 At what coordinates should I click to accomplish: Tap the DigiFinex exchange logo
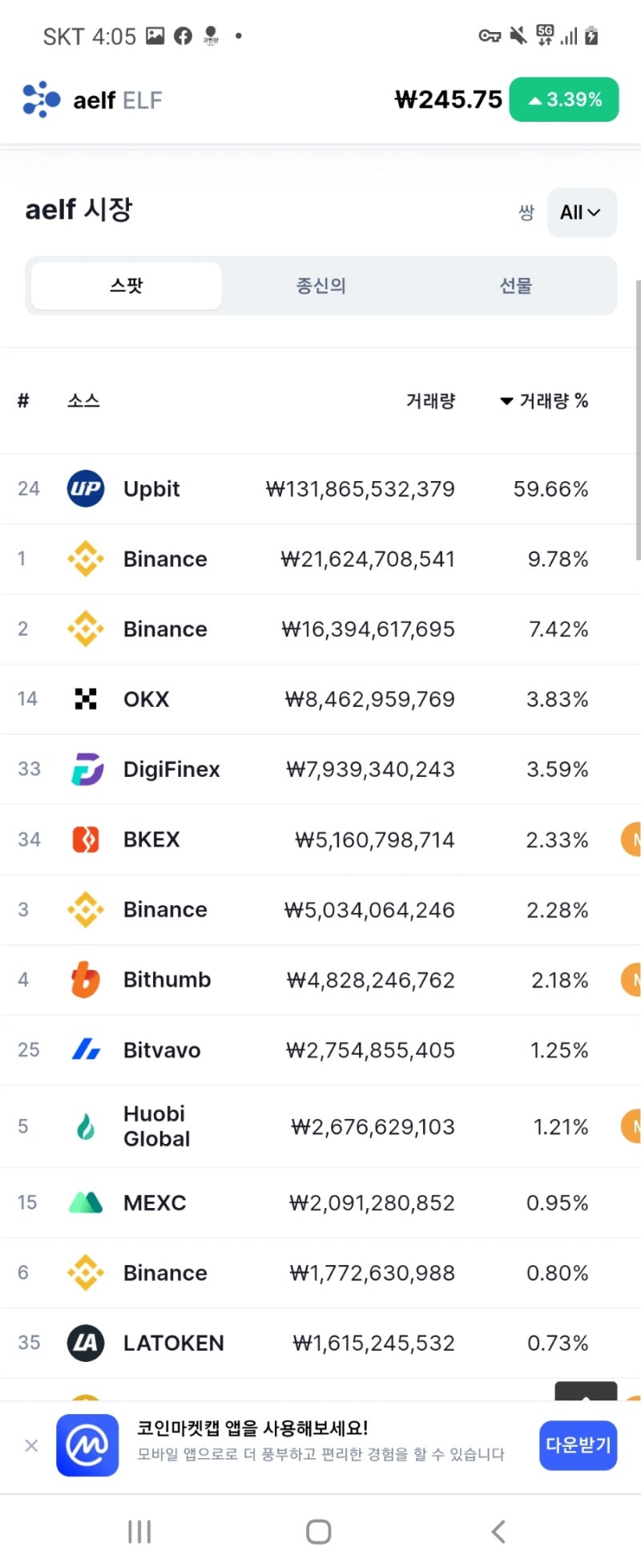coord(86,770)
